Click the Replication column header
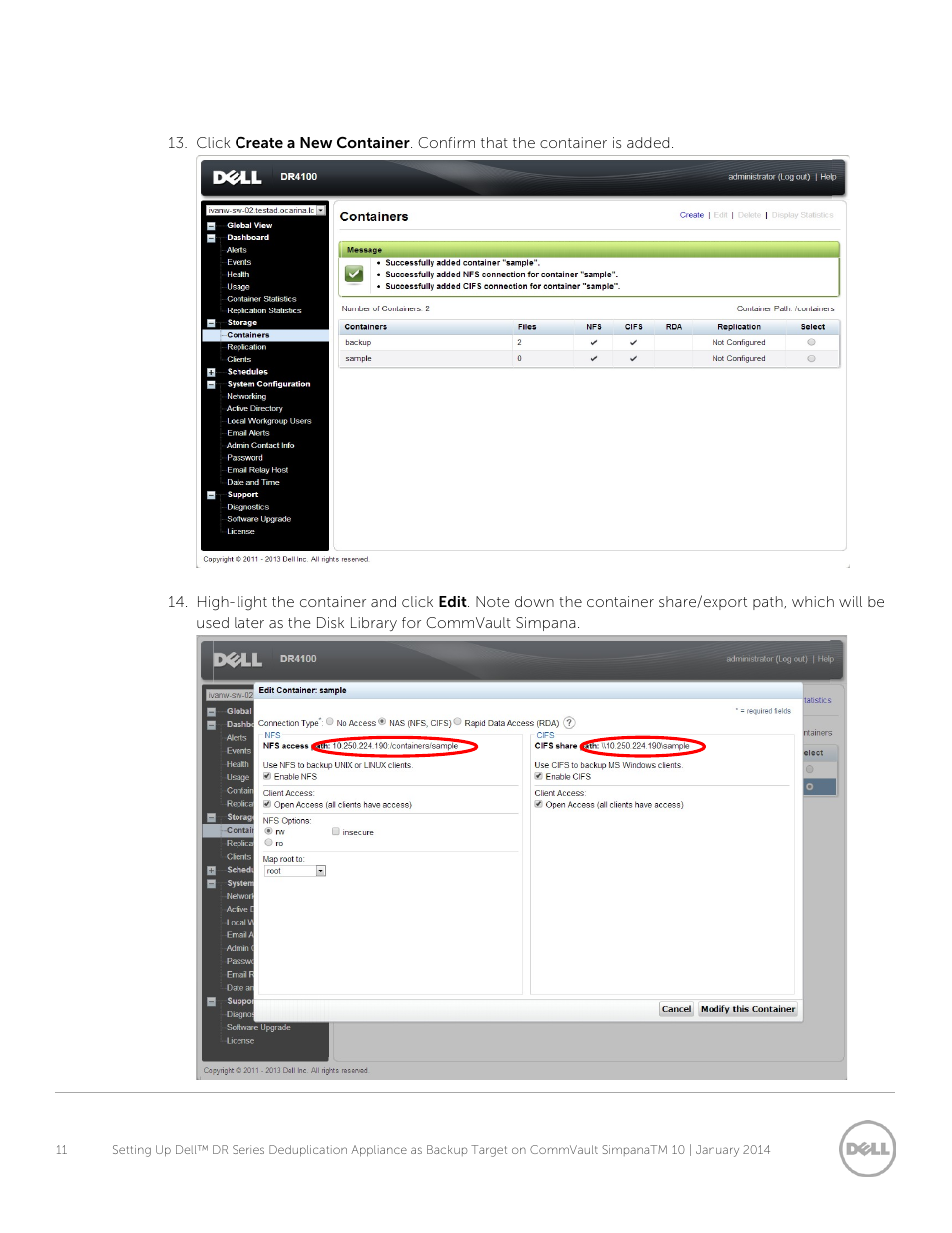 coord(739,327)
